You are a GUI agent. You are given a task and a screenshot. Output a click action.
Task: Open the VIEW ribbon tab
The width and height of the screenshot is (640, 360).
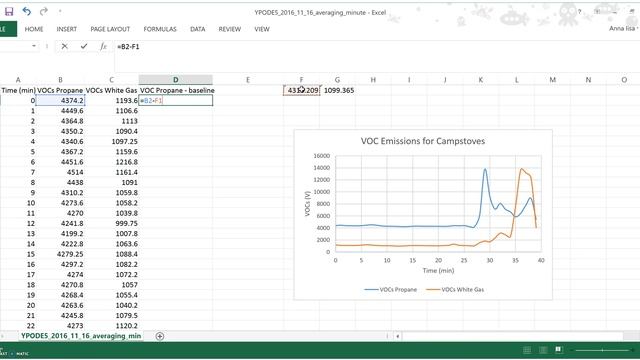pyautogui.click(x=262, y=29)
